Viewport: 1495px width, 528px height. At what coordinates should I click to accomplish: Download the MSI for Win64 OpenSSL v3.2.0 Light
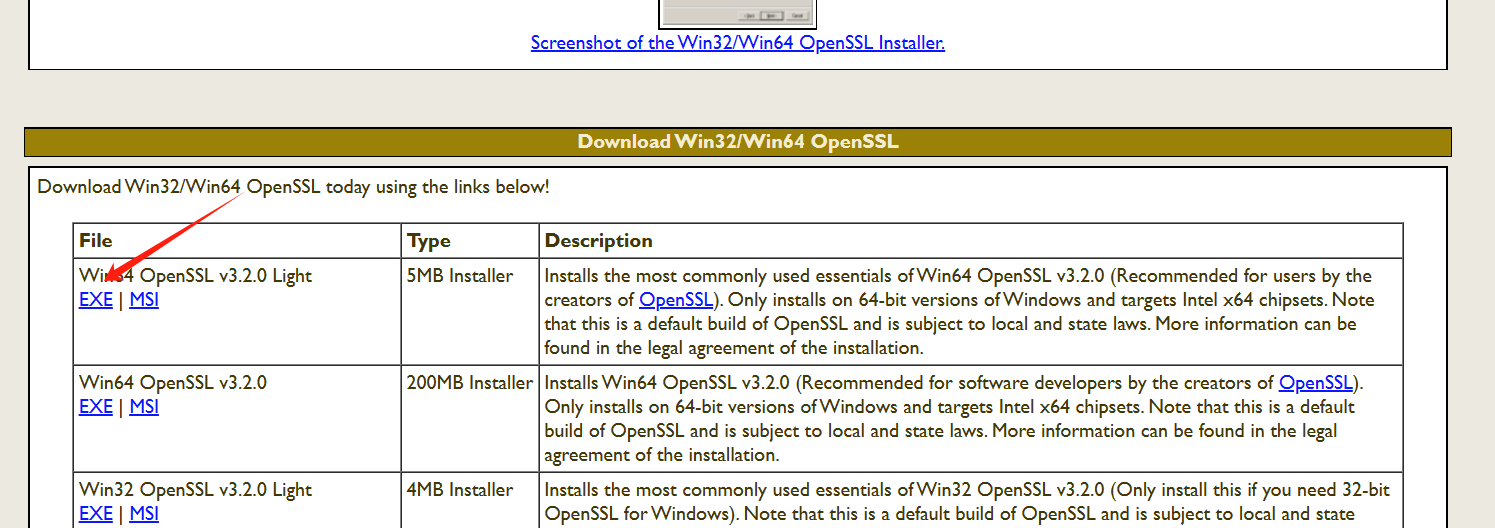[144, 300]
